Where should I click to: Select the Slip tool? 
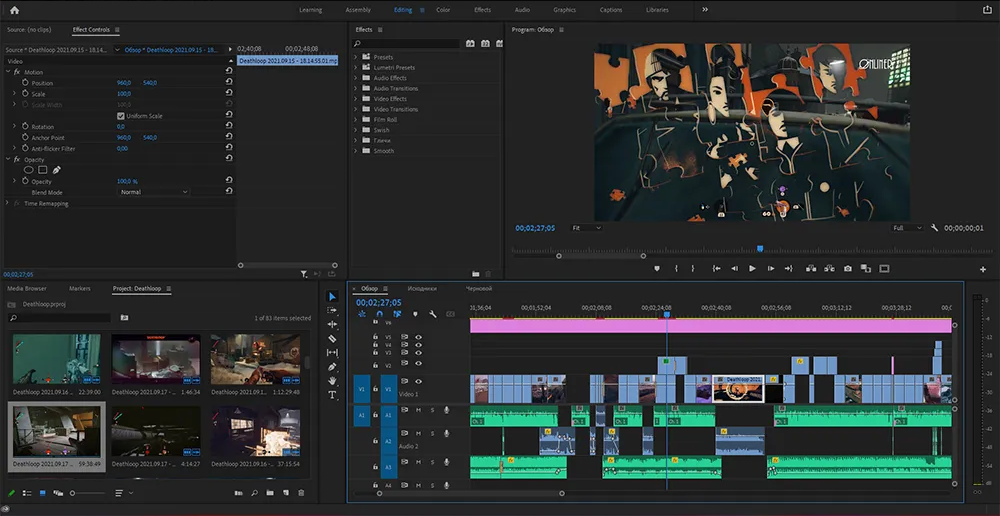[332, 353]
